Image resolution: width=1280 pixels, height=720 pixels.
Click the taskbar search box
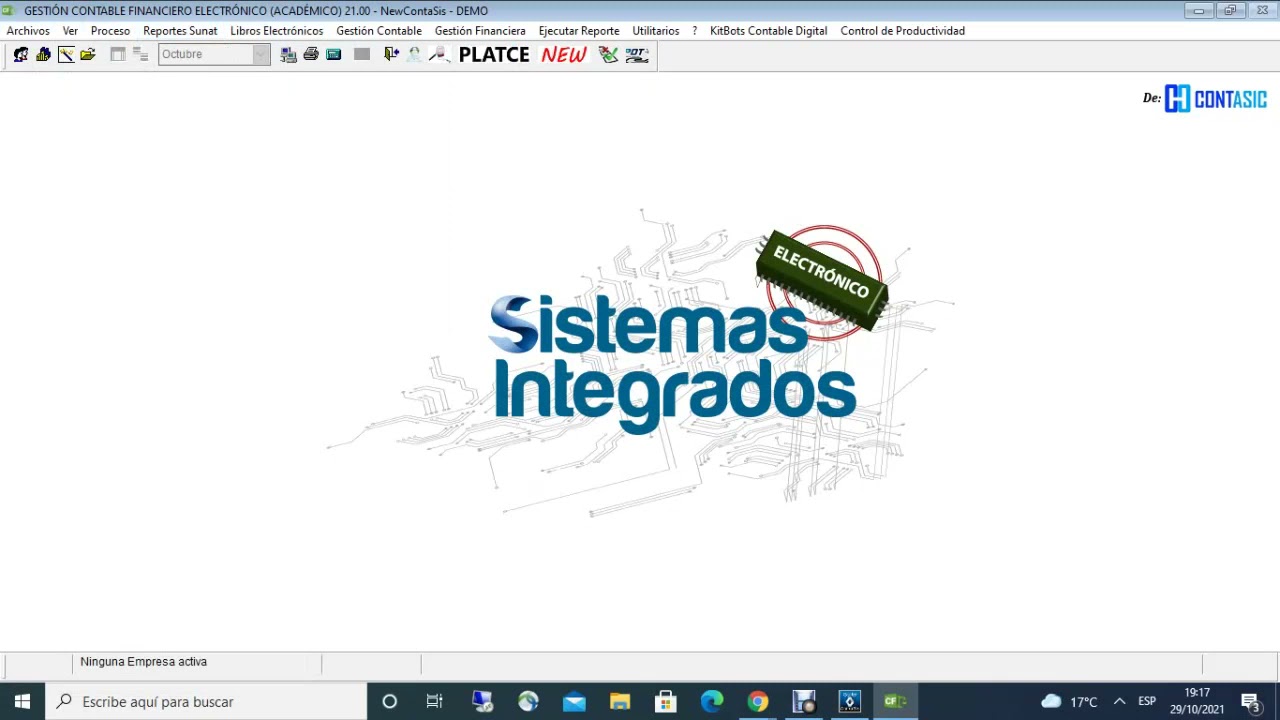(x=206, y=701)
